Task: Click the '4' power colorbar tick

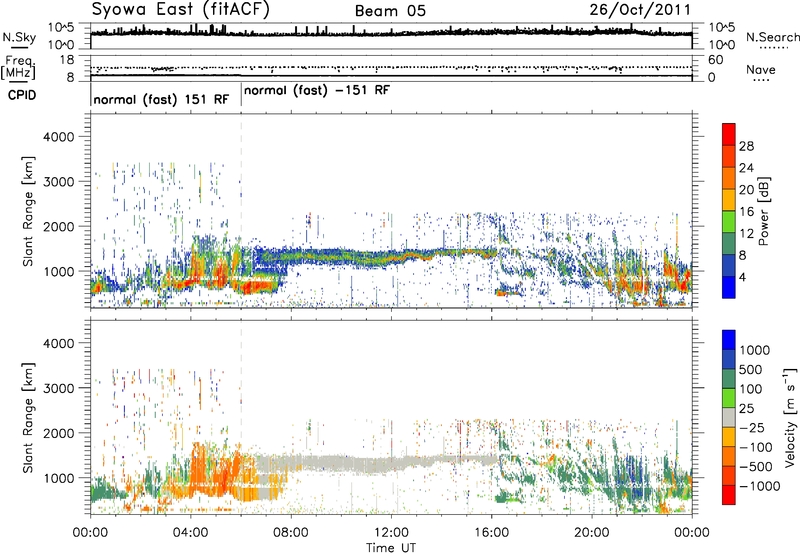Action: (742, 277)
